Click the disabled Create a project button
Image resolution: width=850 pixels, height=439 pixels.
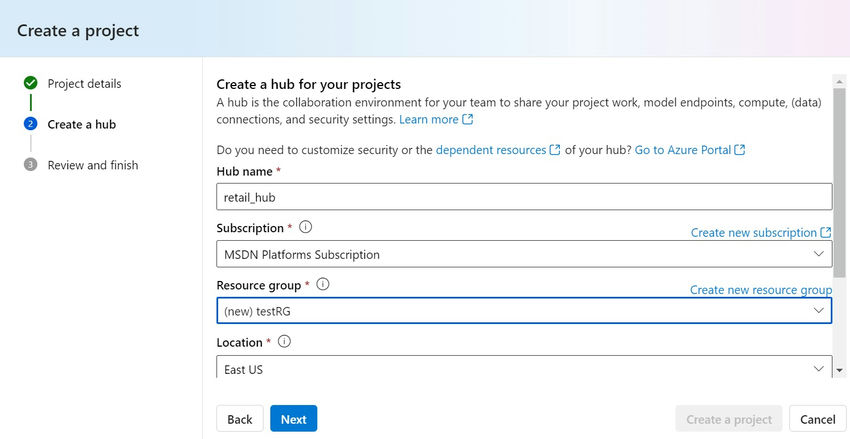729,419
